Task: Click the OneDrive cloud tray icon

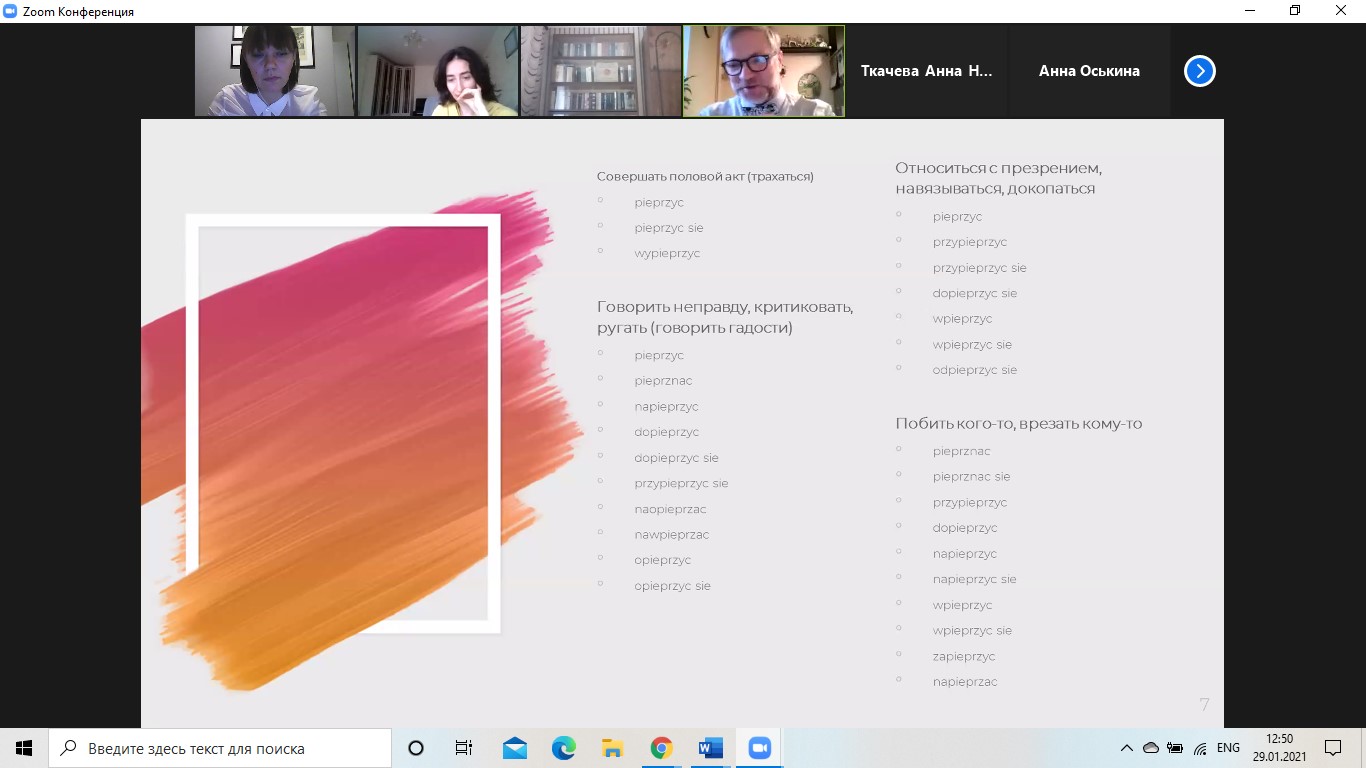Action: tap(1150, 748)
